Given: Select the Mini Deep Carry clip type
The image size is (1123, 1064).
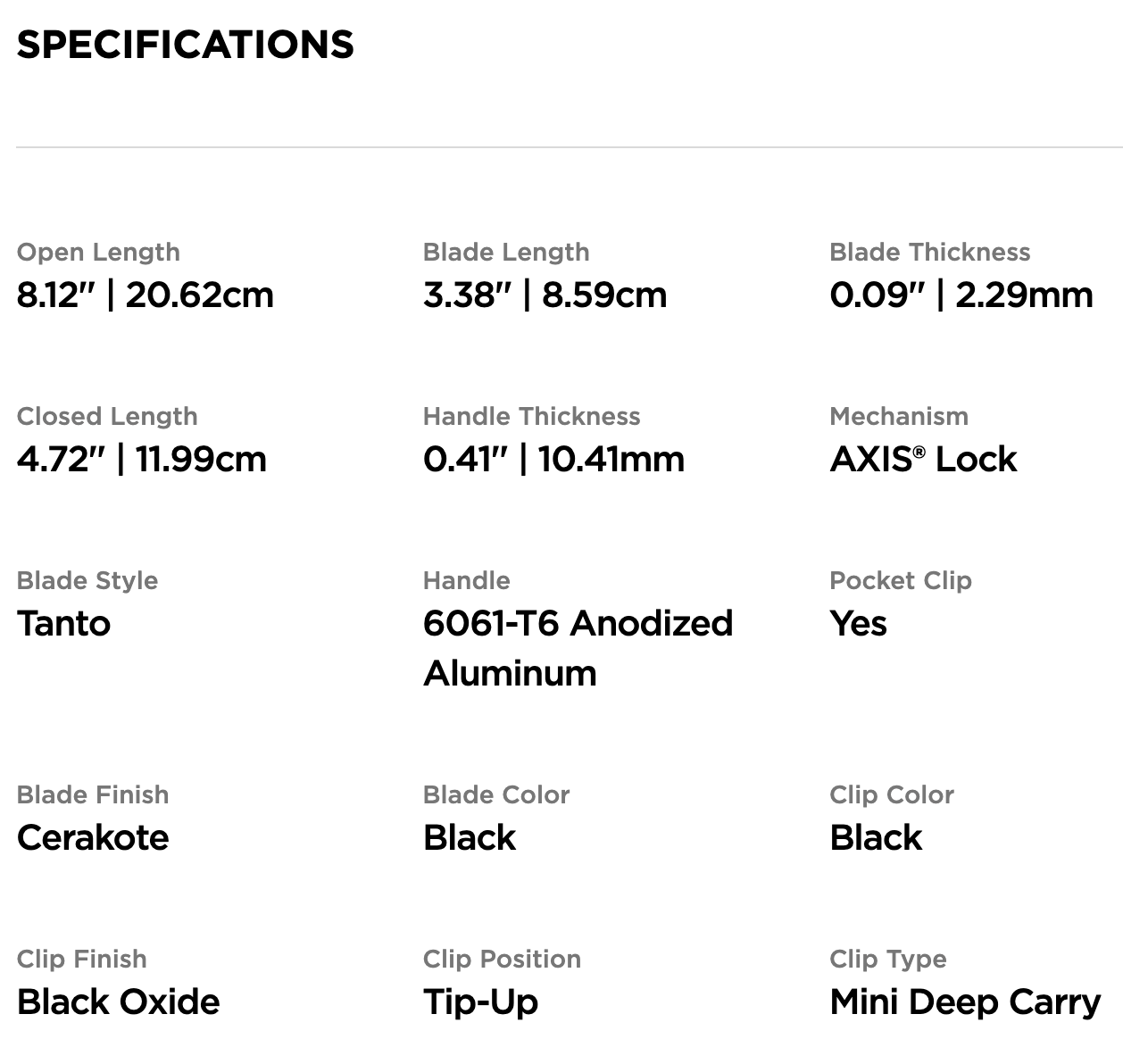Looking at the screenshot, I should tap(966, 1002).
